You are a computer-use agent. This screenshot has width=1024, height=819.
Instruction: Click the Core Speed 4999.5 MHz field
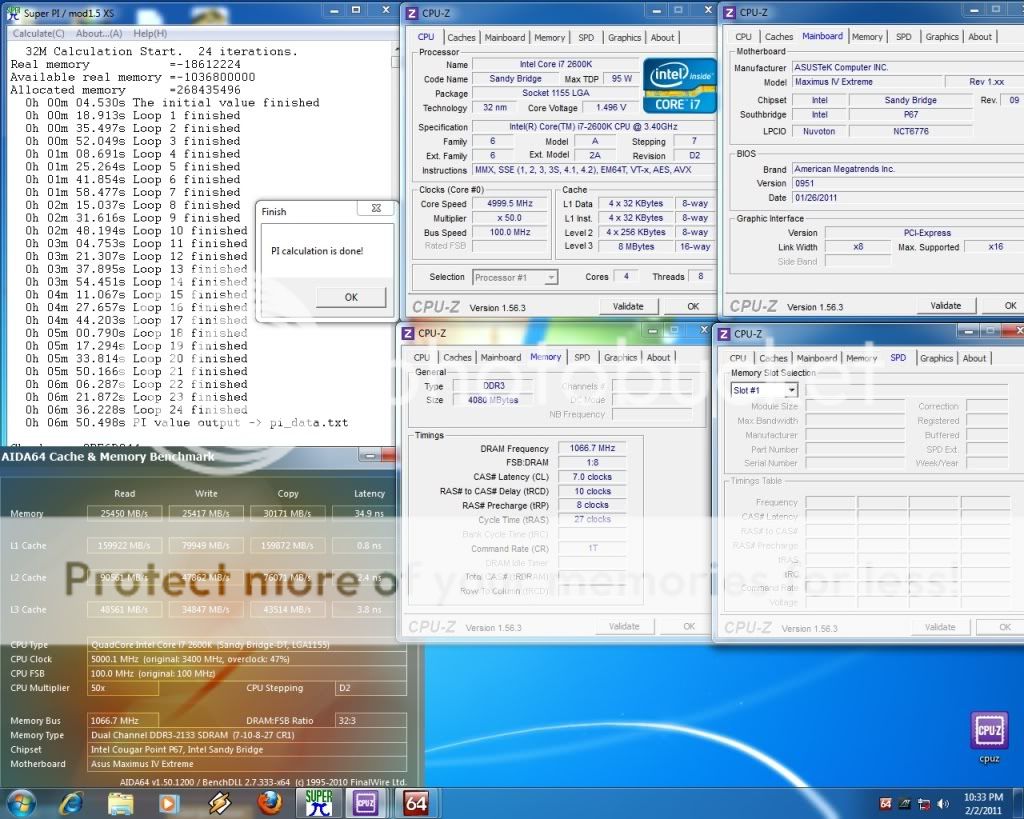(x=509, y=204)
